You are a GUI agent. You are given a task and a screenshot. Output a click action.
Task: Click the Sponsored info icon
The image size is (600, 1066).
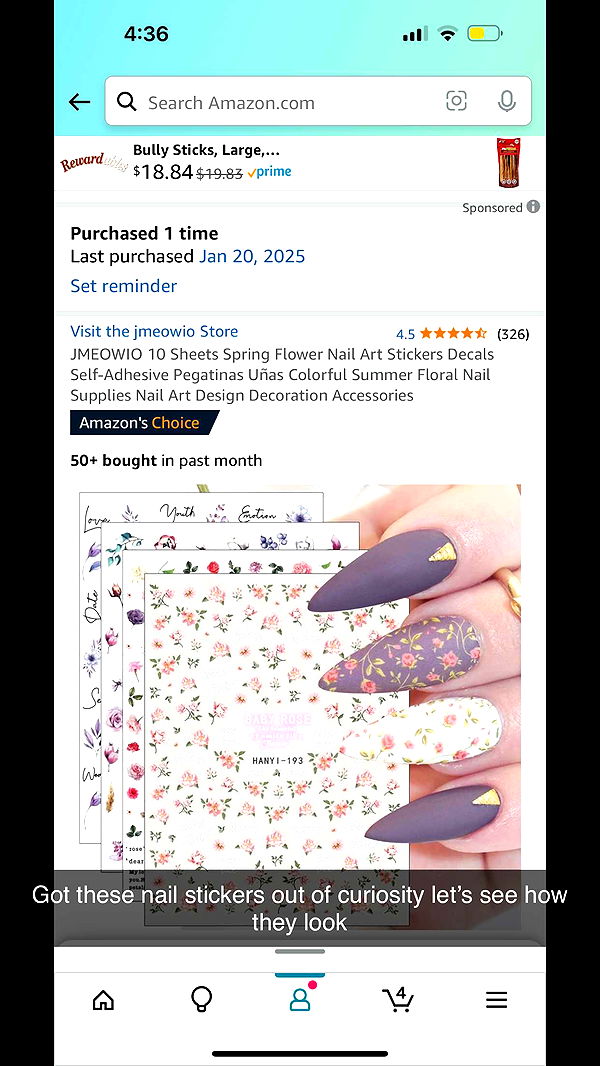coord(533,207)
